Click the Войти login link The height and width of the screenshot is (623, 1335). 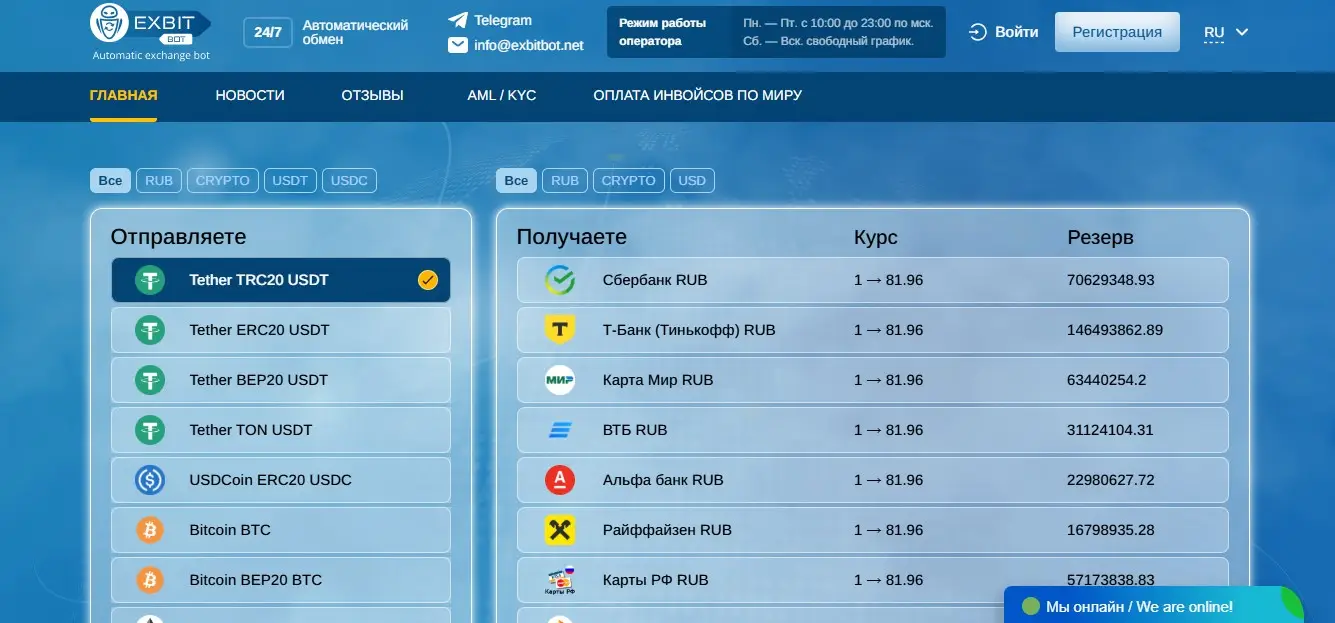point(1004,32)
